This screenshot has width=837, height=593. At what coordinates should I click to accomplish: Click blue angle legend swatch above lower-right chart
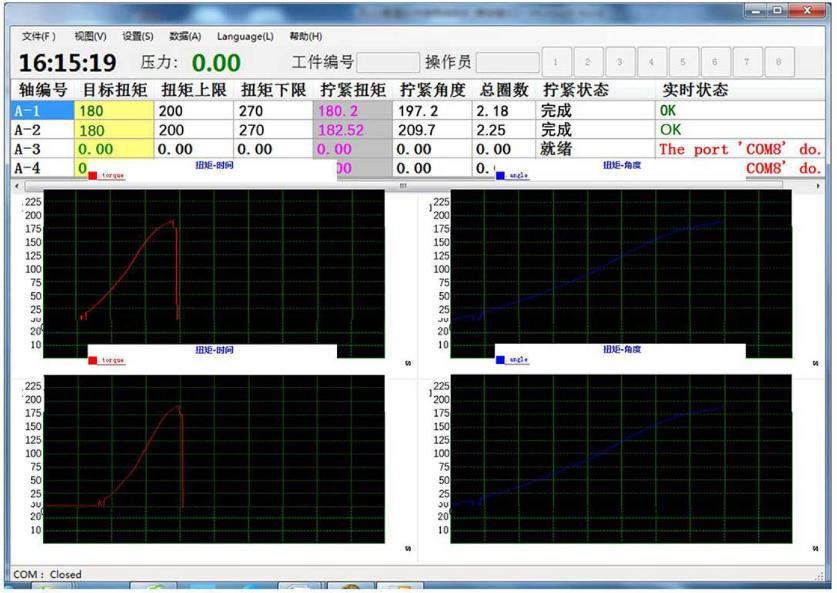500,359
